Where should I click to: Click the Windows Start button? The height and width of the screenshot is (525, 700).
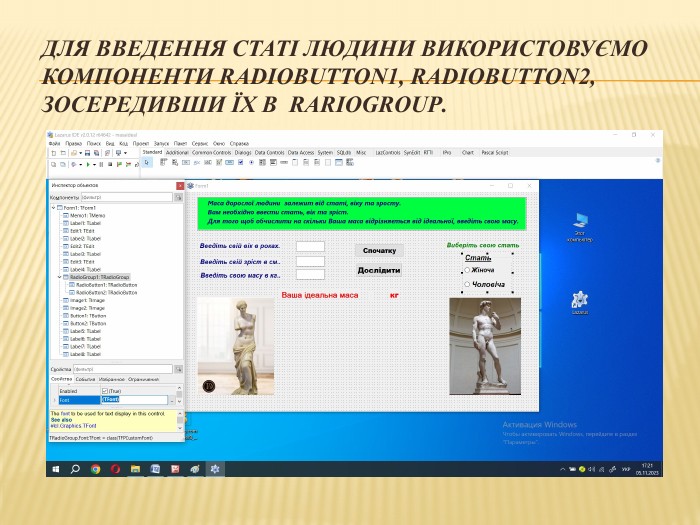[x=56, y=469]
